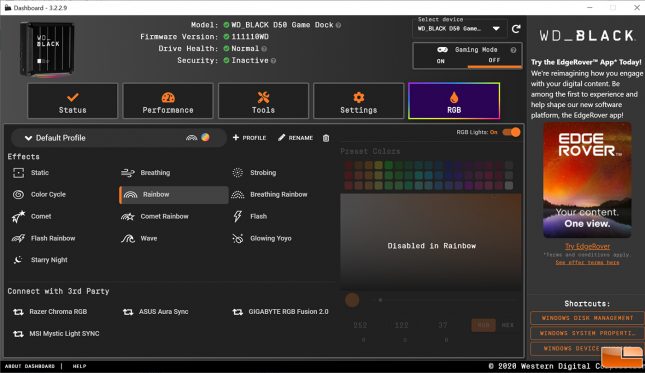Viewport: 645px width, 373px height.
Task: Click the rainbow icon in profile bar
Action: click(191, 137)
